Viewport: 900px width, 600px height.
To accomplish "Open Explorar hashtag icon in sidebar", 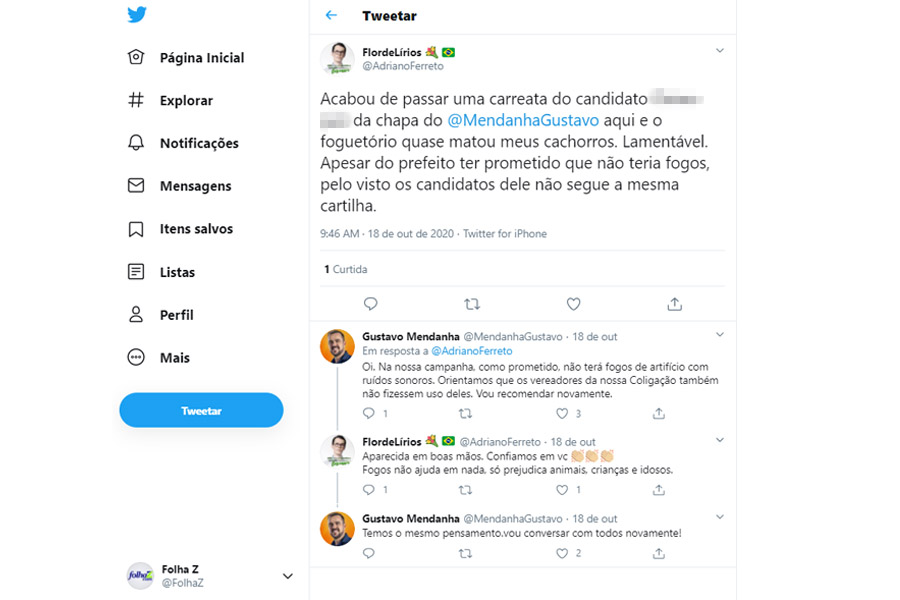I will pos(136,100).
